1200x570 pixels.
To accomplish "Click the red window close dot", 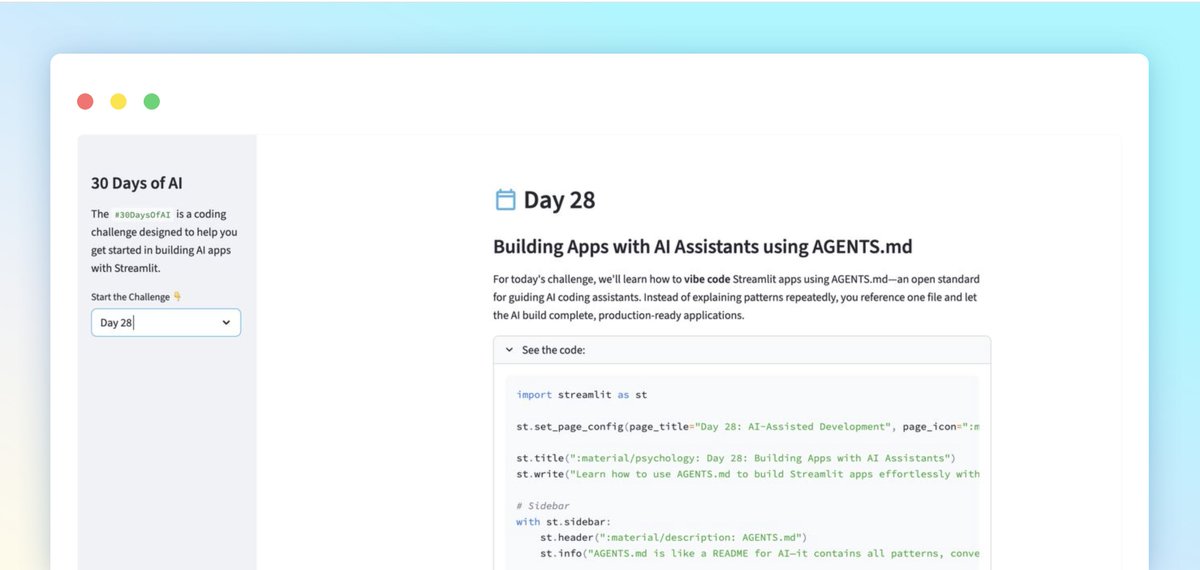I will [x=85, y=101].
